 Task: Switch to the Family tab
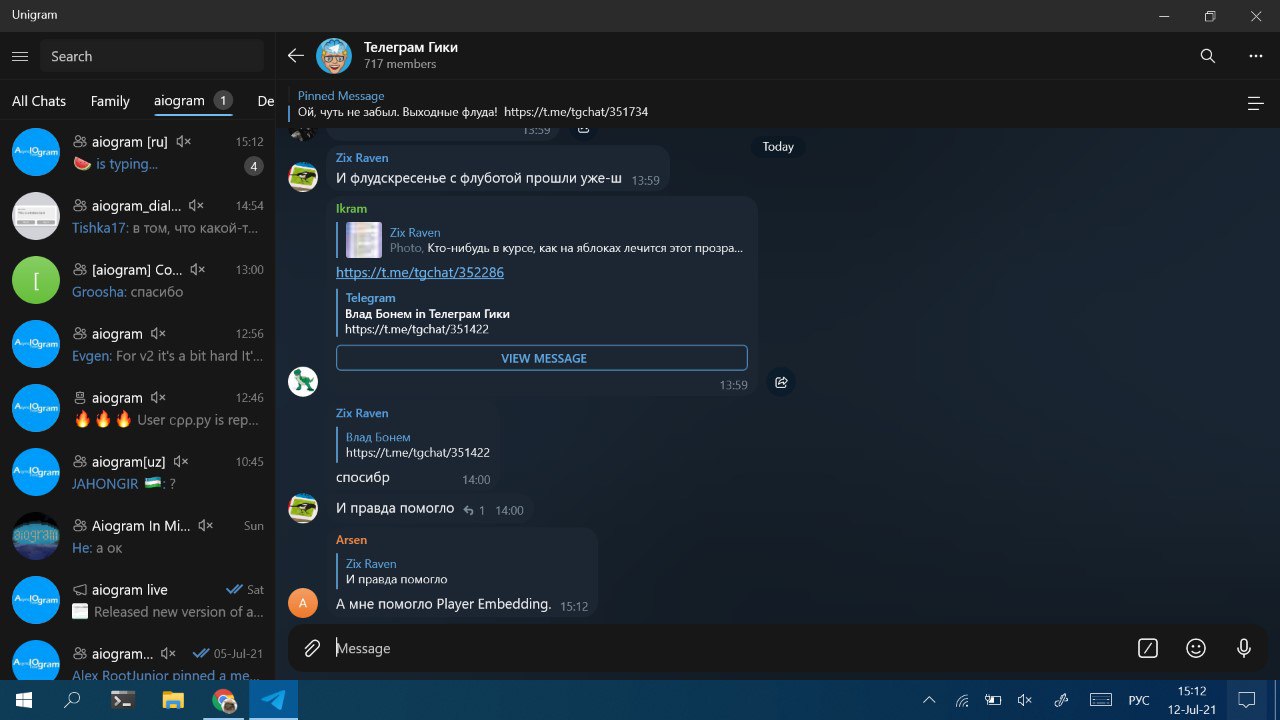(x=110, y=101)
